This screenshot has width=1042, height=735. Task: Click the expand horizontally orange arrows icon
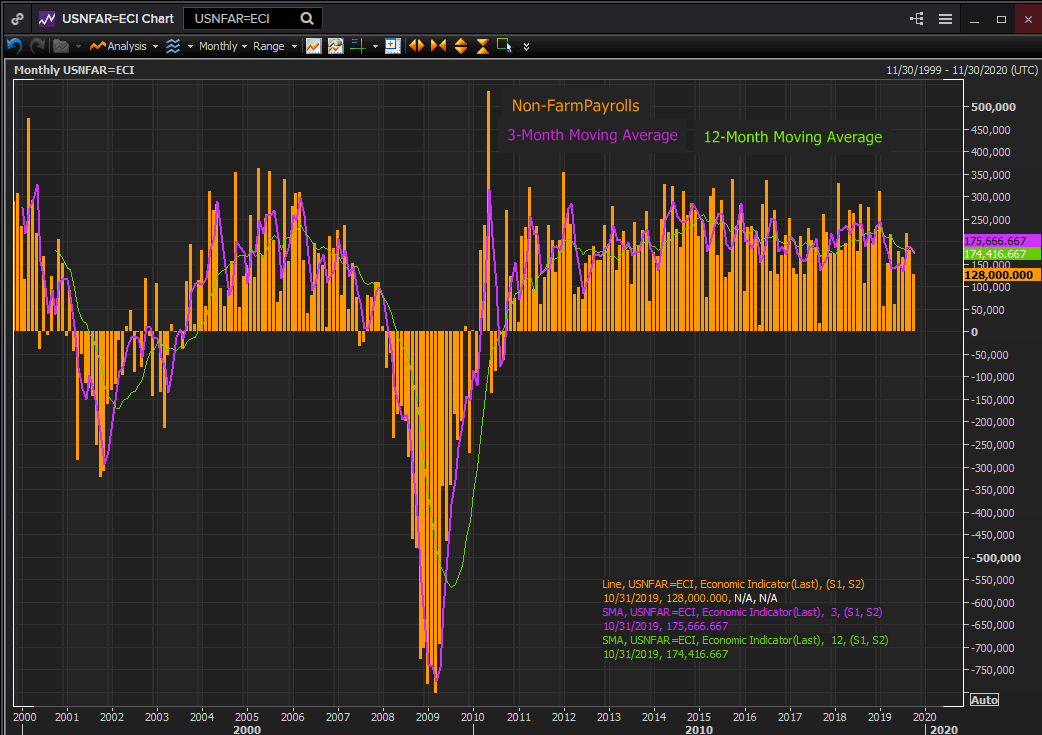416,46
